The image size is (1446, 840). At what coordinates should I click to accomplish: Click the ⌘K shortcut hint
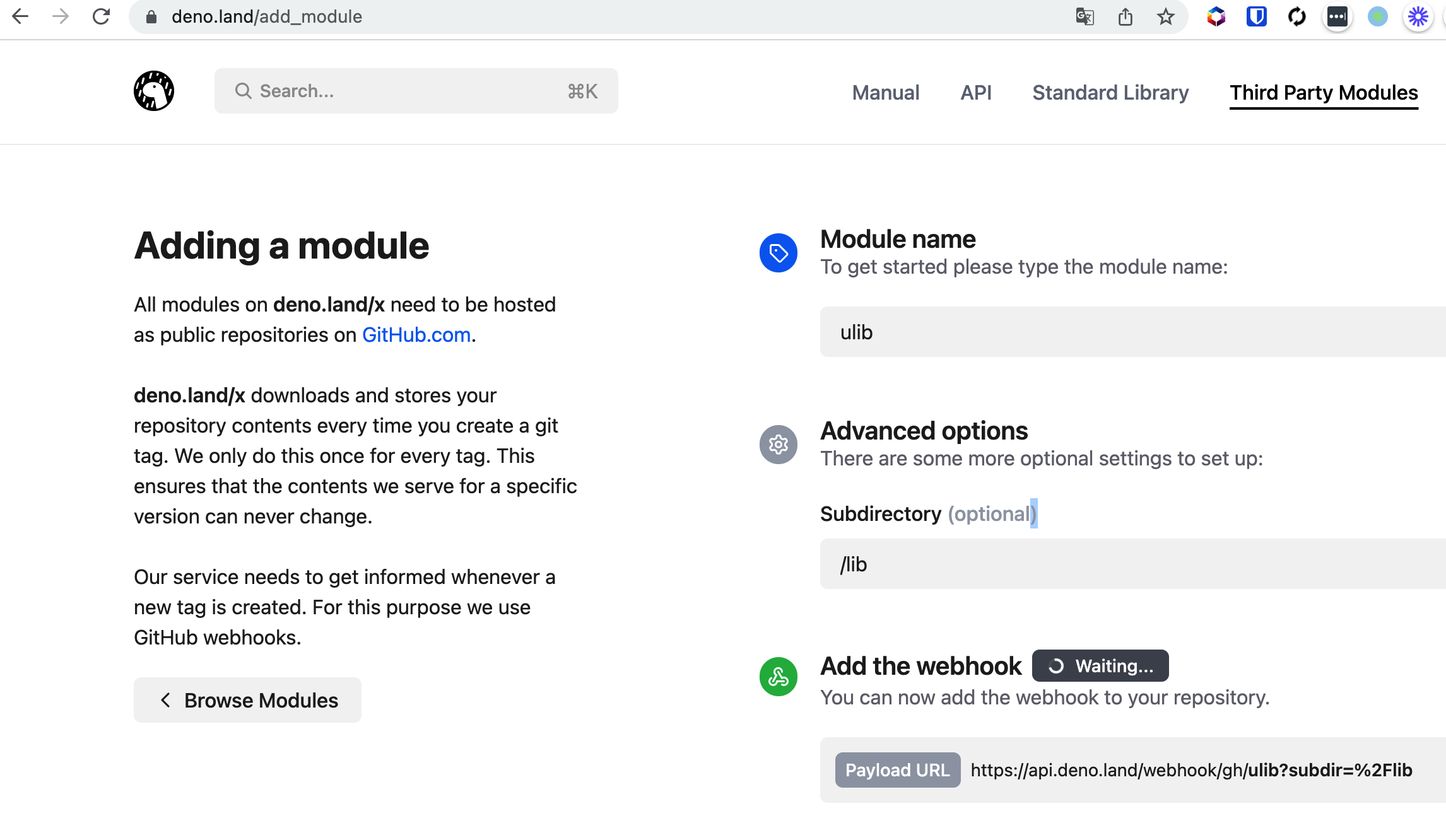click(583, 91)
